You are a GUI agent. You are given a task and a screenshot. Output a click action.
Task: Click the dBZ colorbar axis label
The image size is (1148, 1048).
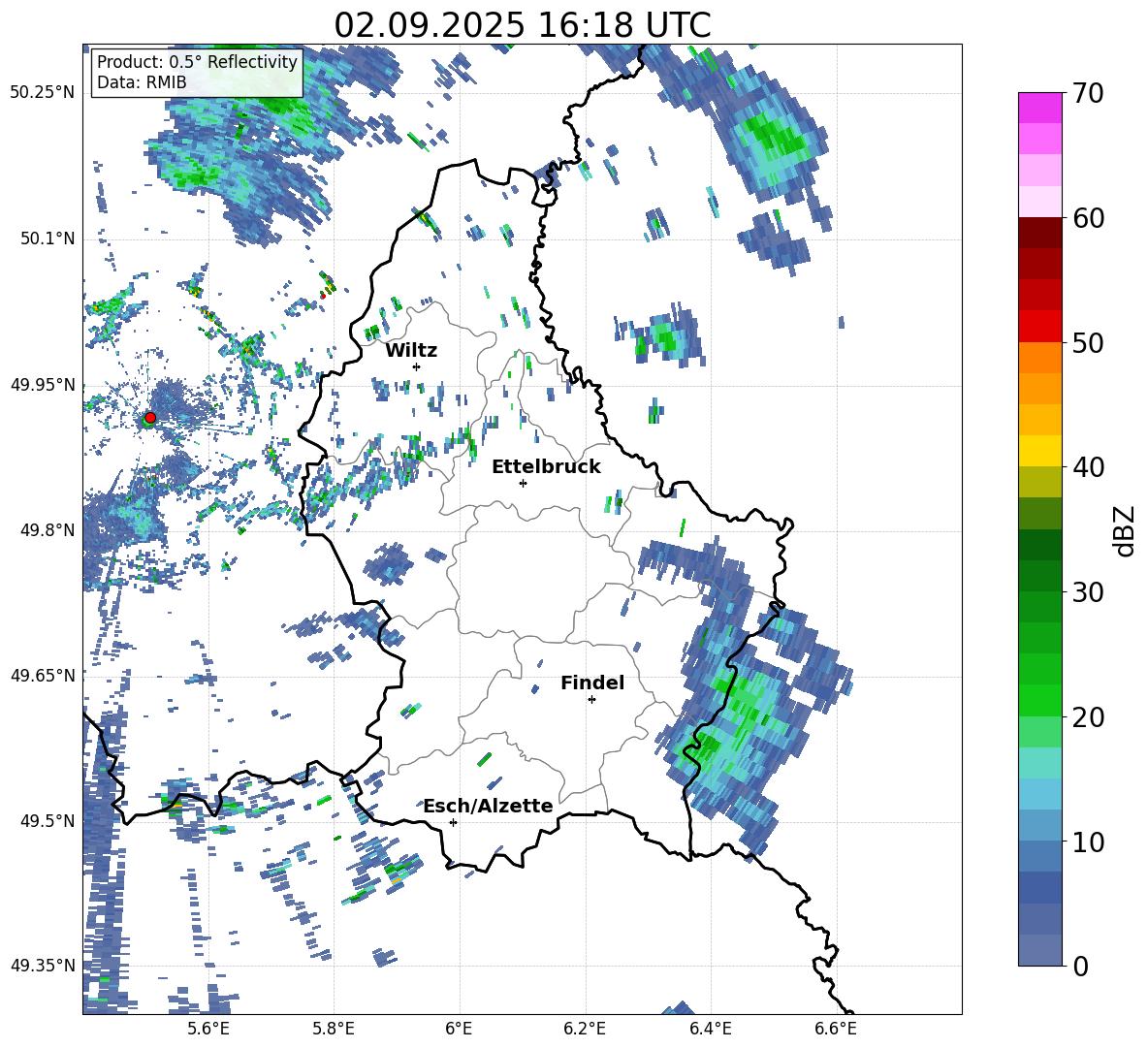(x=1123, y=530)
